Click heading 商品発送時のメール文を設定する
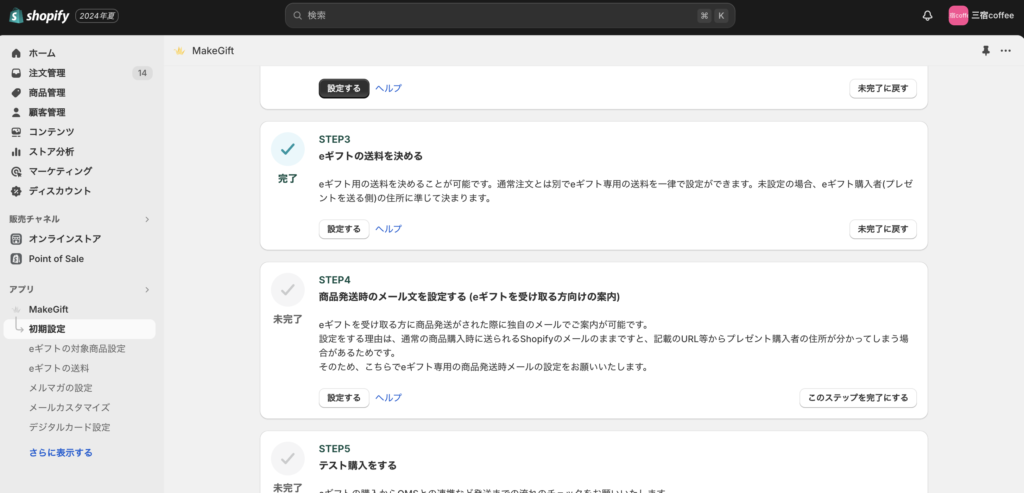The image size is (1024, 493). (469, 297)
